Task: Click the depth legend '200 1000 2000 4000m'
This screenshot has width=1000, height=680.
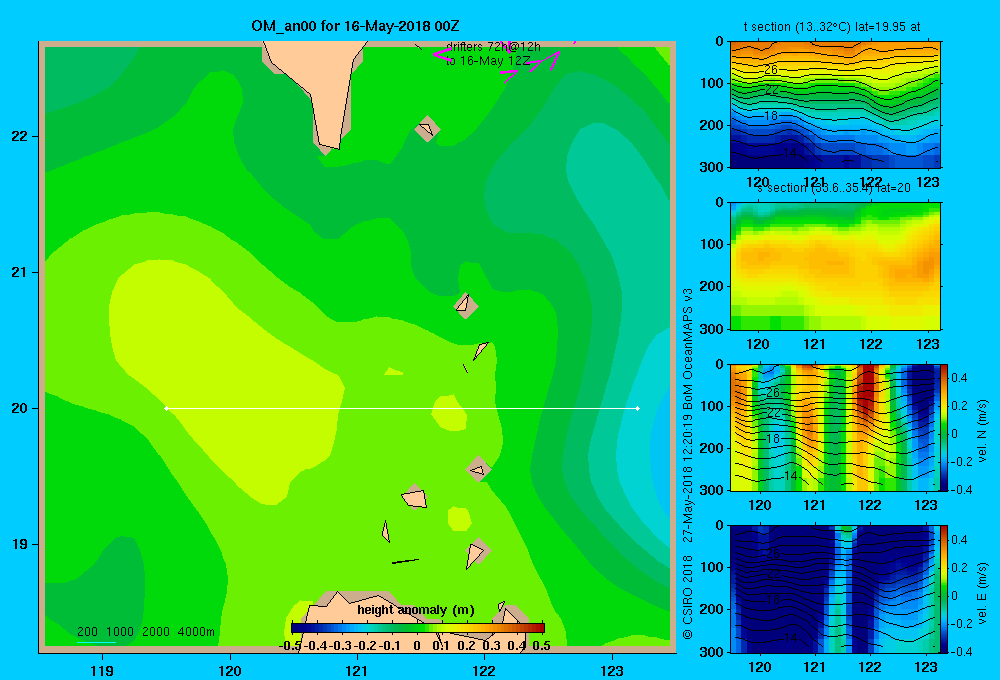Action: pyautogui.click(x=146, y=632)
